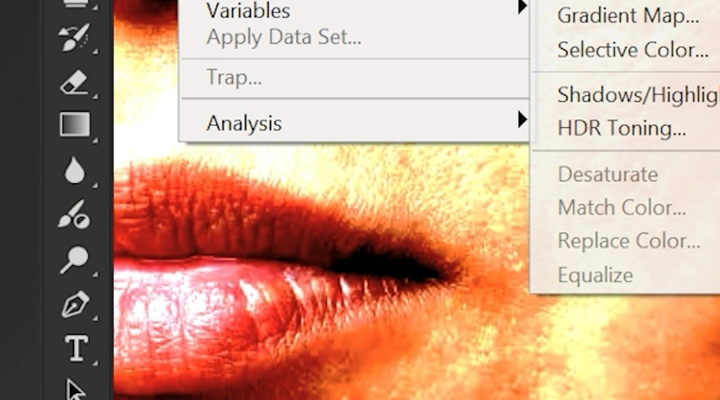720x400 pixels.
Task: Select the Eraser tool
Action: 74,83
